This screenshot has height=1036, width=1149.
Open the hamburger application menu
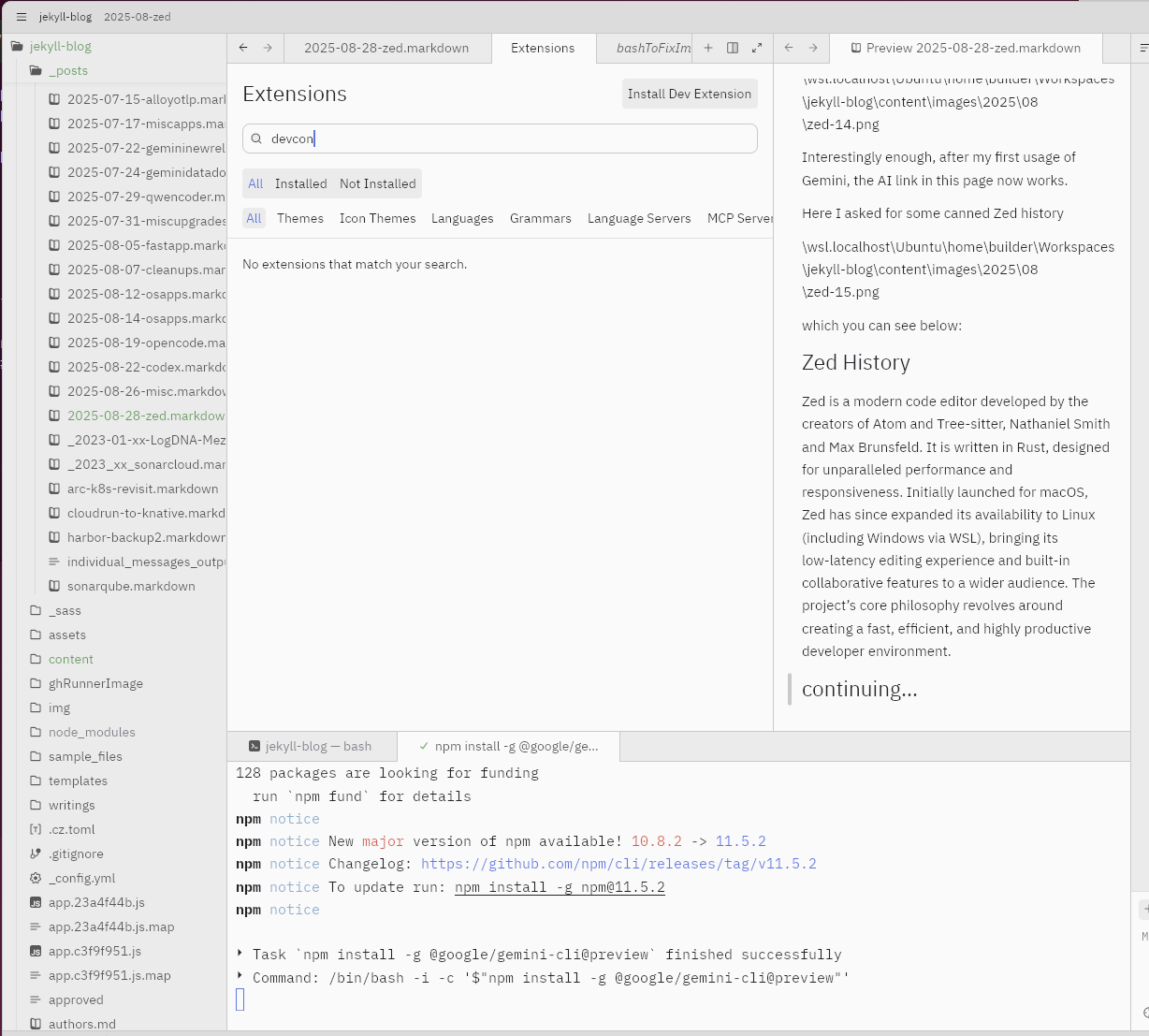[22, 17]
